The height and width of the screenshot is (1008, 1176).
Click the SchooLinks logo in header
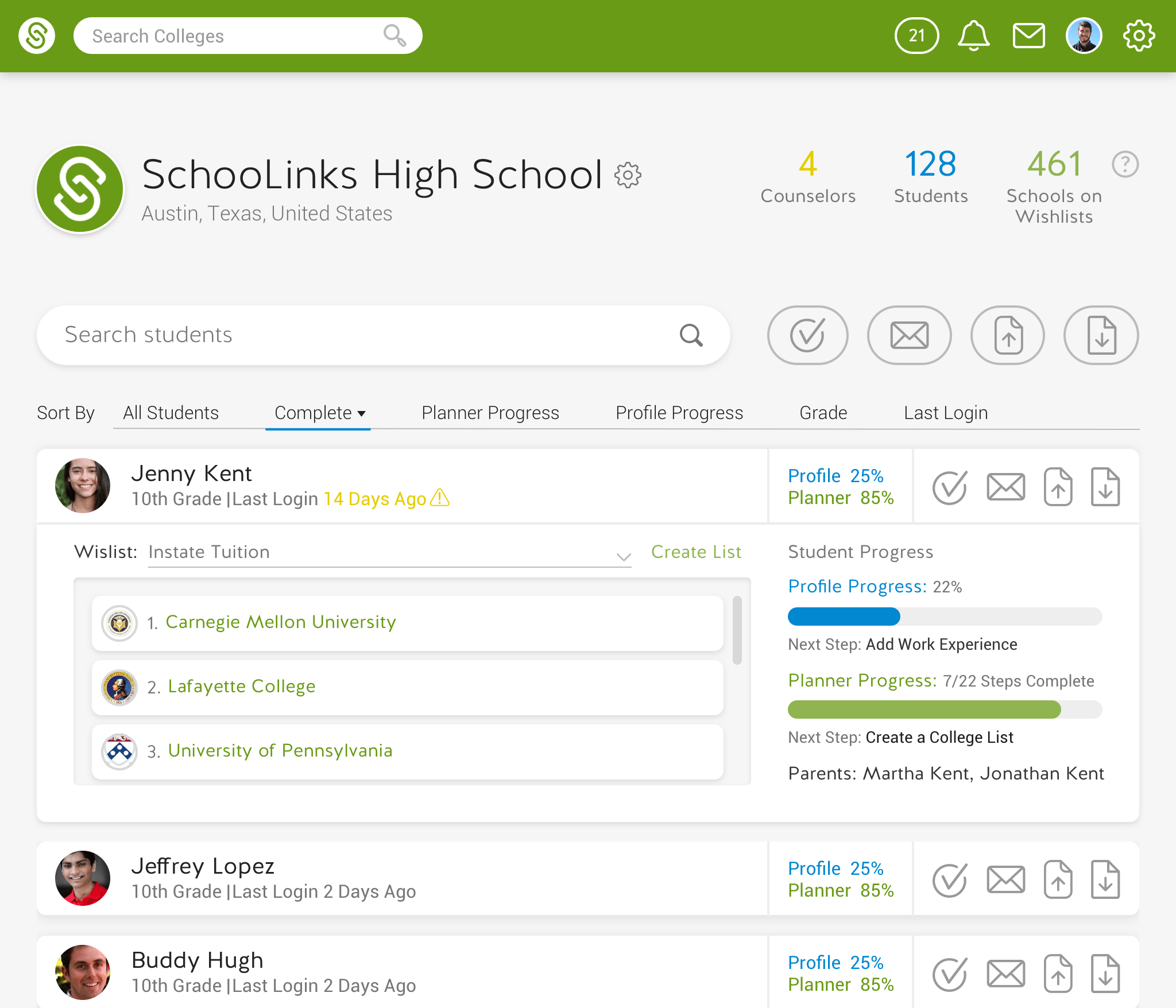(37, 36)
